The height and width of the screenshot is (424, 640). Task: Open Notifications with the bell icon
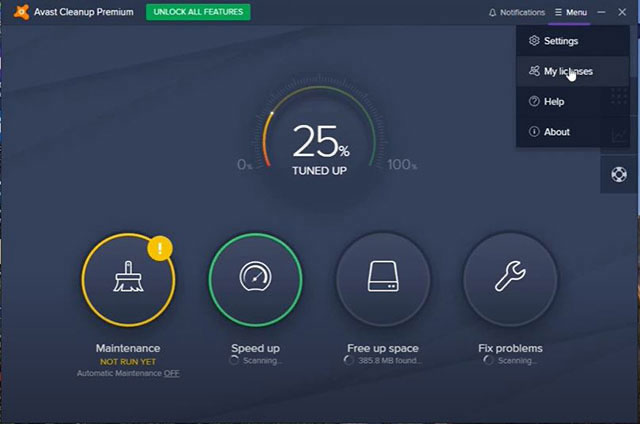coord(516,12)
